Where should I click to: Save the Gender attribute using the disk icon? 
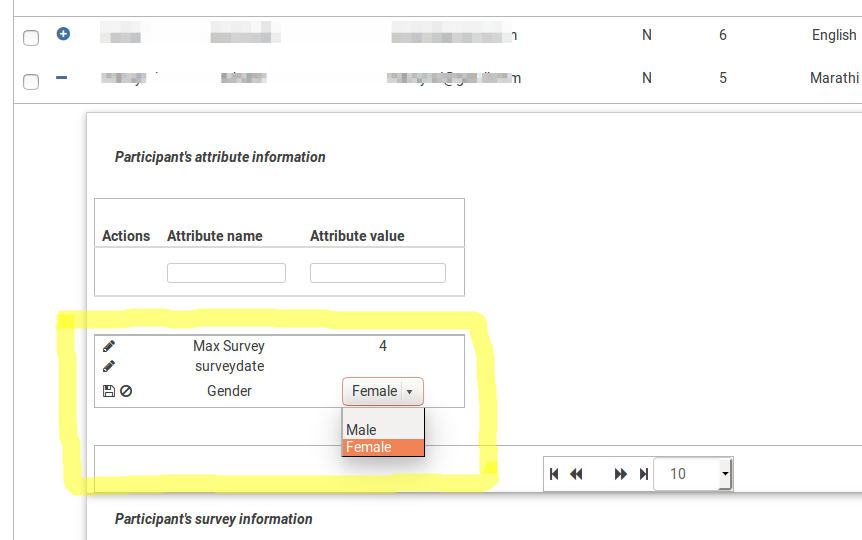[x=109, y=392]
